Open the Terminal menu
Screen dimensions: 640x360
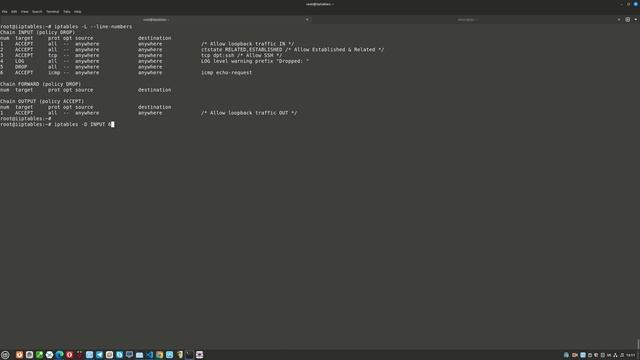click(x=53, y=11)
